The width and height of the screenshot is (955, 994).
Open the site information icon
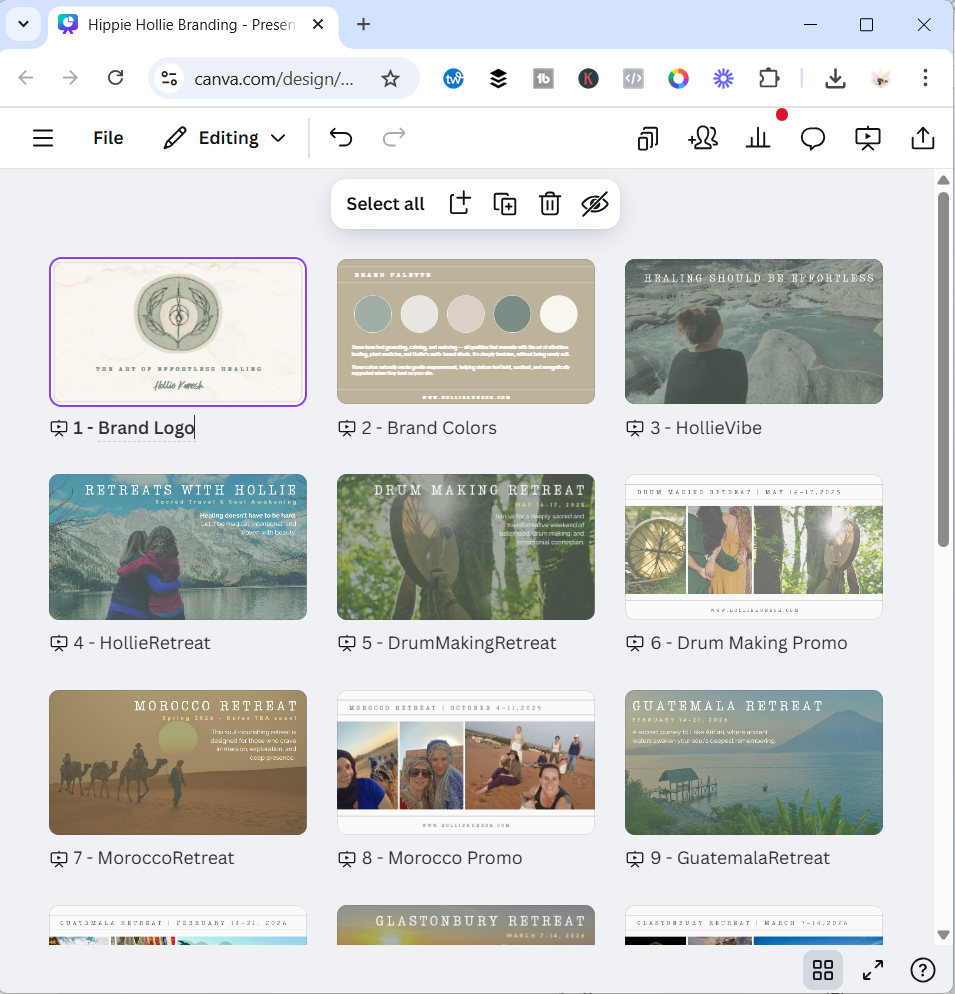click(169, 79)
